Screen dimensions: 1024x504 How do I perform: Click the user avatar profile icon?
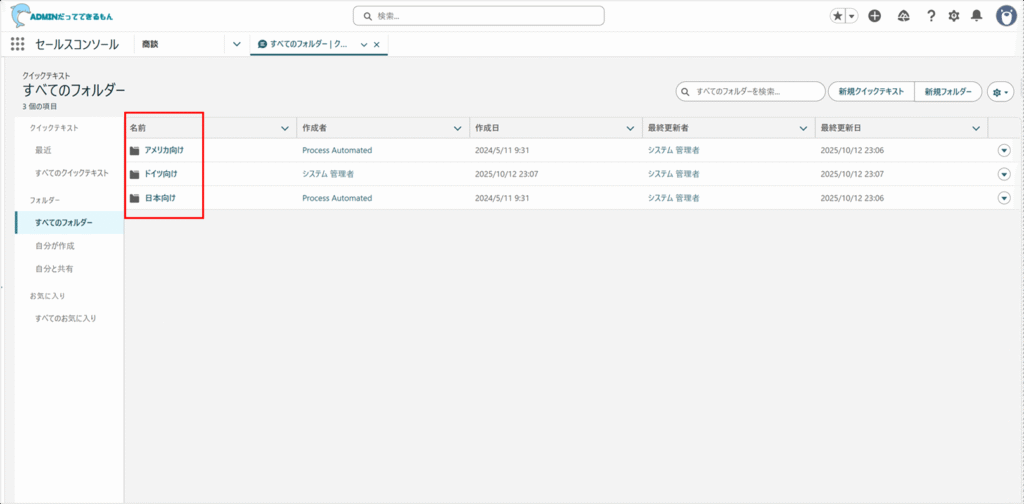[x=1006, y=16]
